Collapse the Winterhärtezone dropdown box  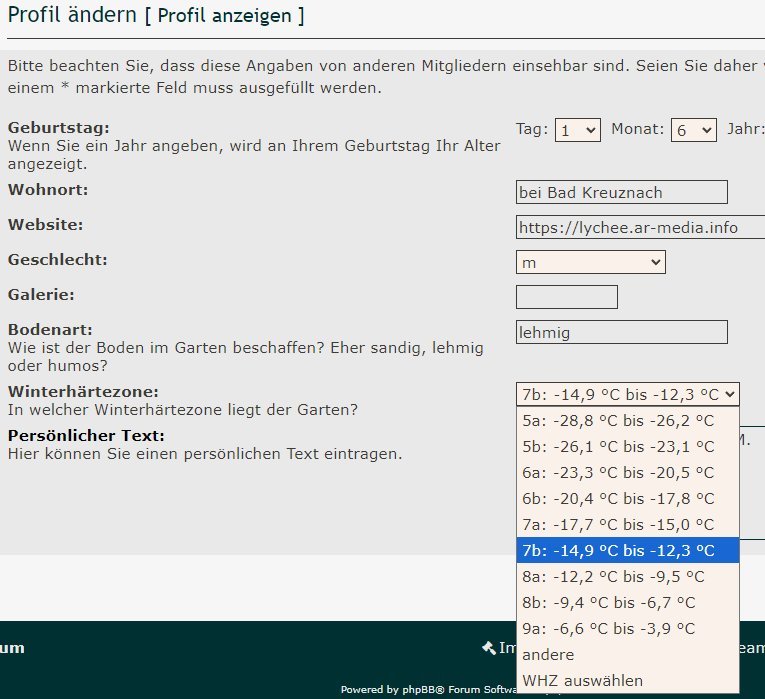pos(627,394)
